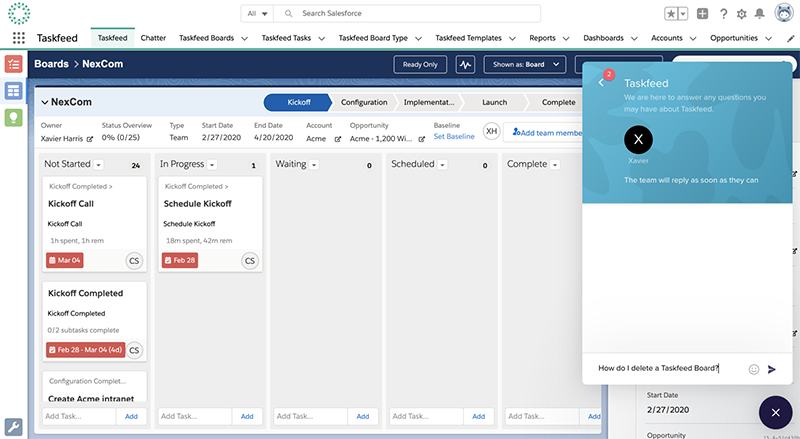Viewport: 800px width, 439px height.
Task: Open the global actions plus icon
Action: click(703, 14)
